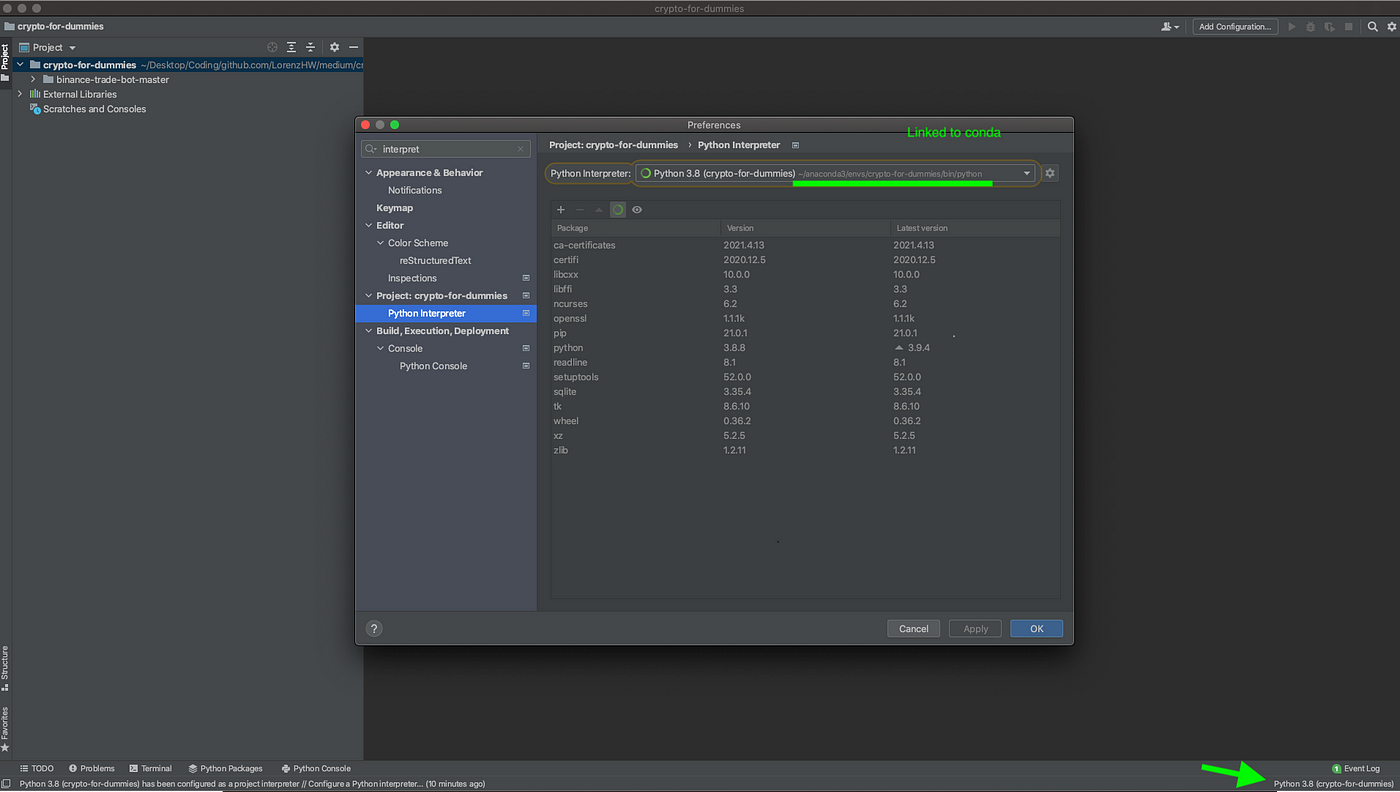Select Python Console in the settings tree
The width and height of the screenshot is (1400, 792).
coord(433,366)
